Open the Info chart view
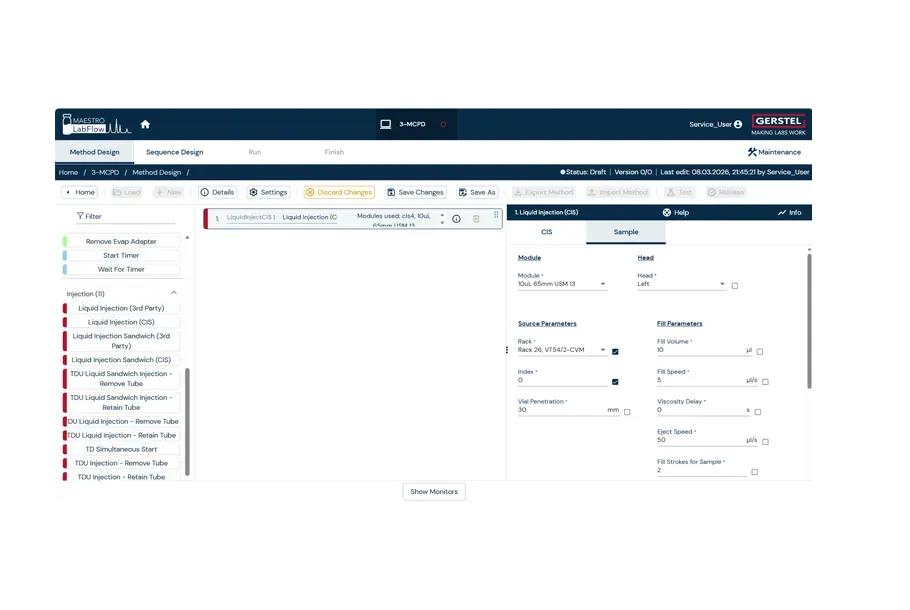This screenshot has width=910, height=610. point(789,212)
